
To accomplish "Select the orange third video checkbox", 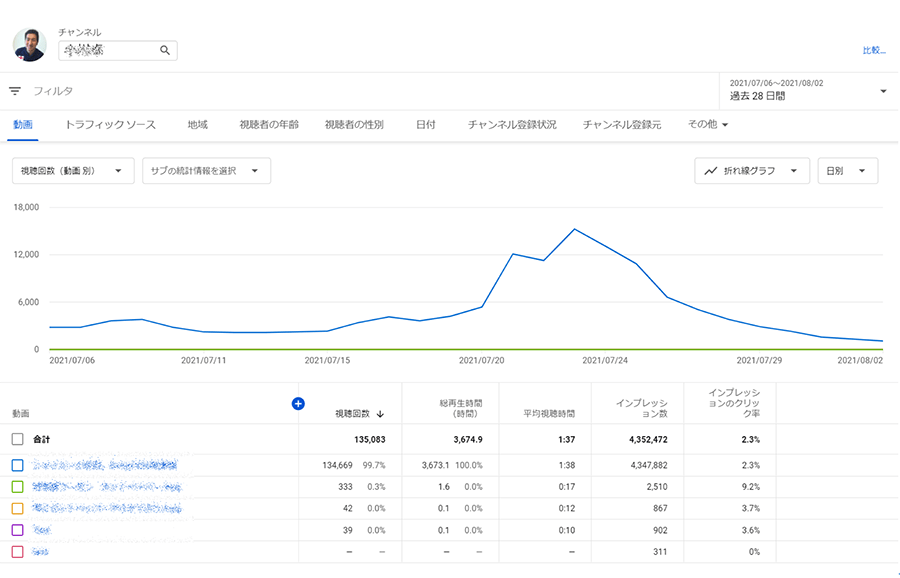I will 17,508.
